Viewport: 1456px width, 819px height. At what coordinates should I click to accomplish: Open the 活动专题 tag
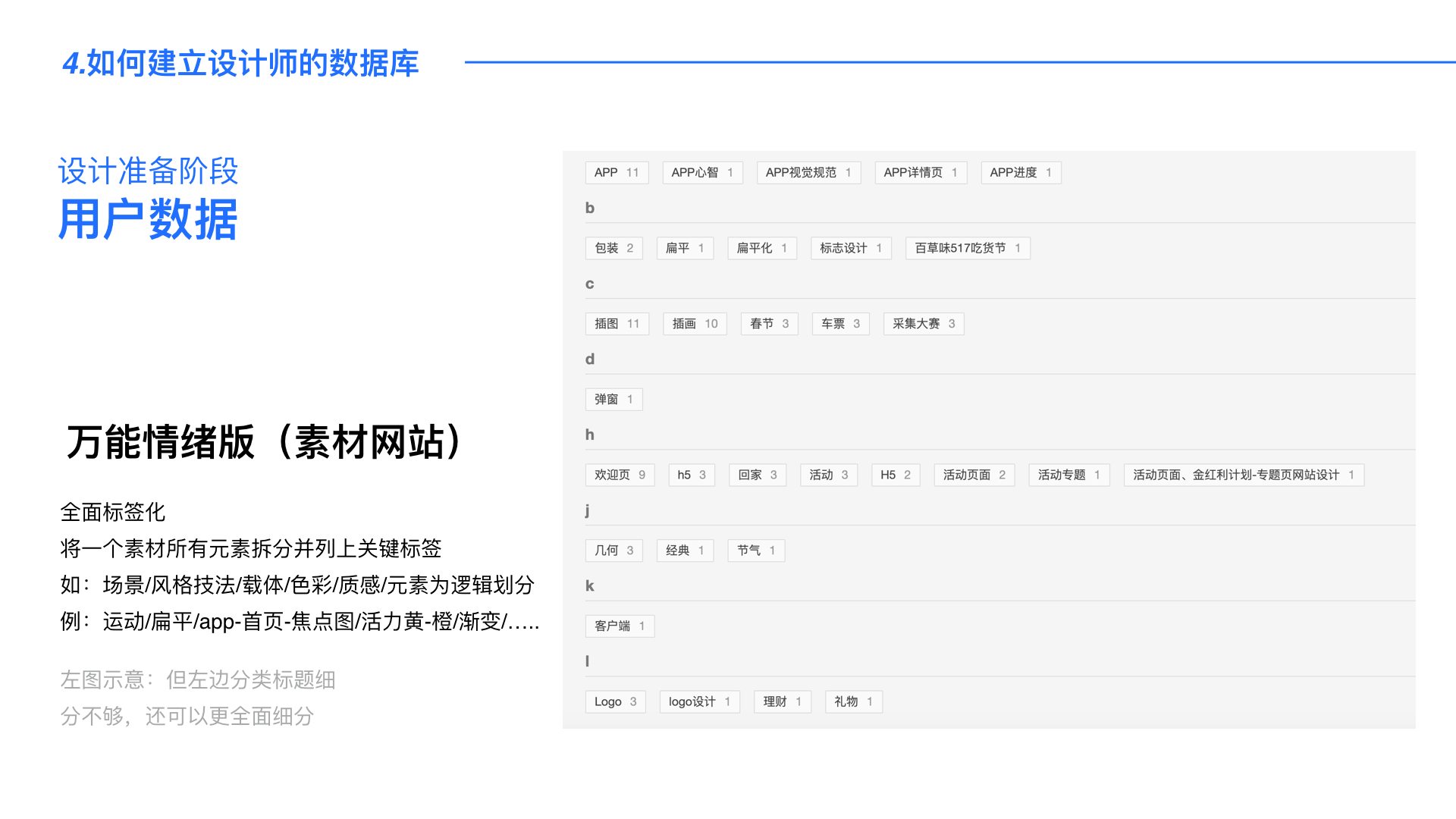[1068, 475]
